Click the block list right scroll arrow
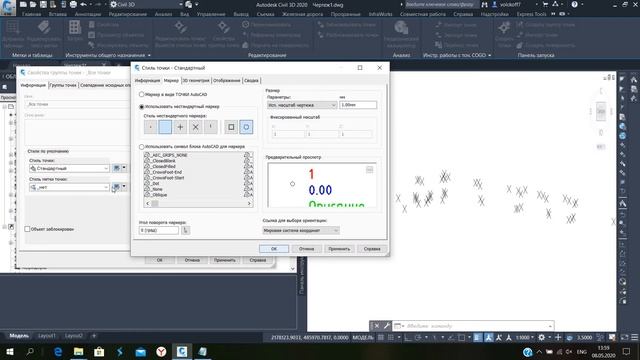 point(249,203)
